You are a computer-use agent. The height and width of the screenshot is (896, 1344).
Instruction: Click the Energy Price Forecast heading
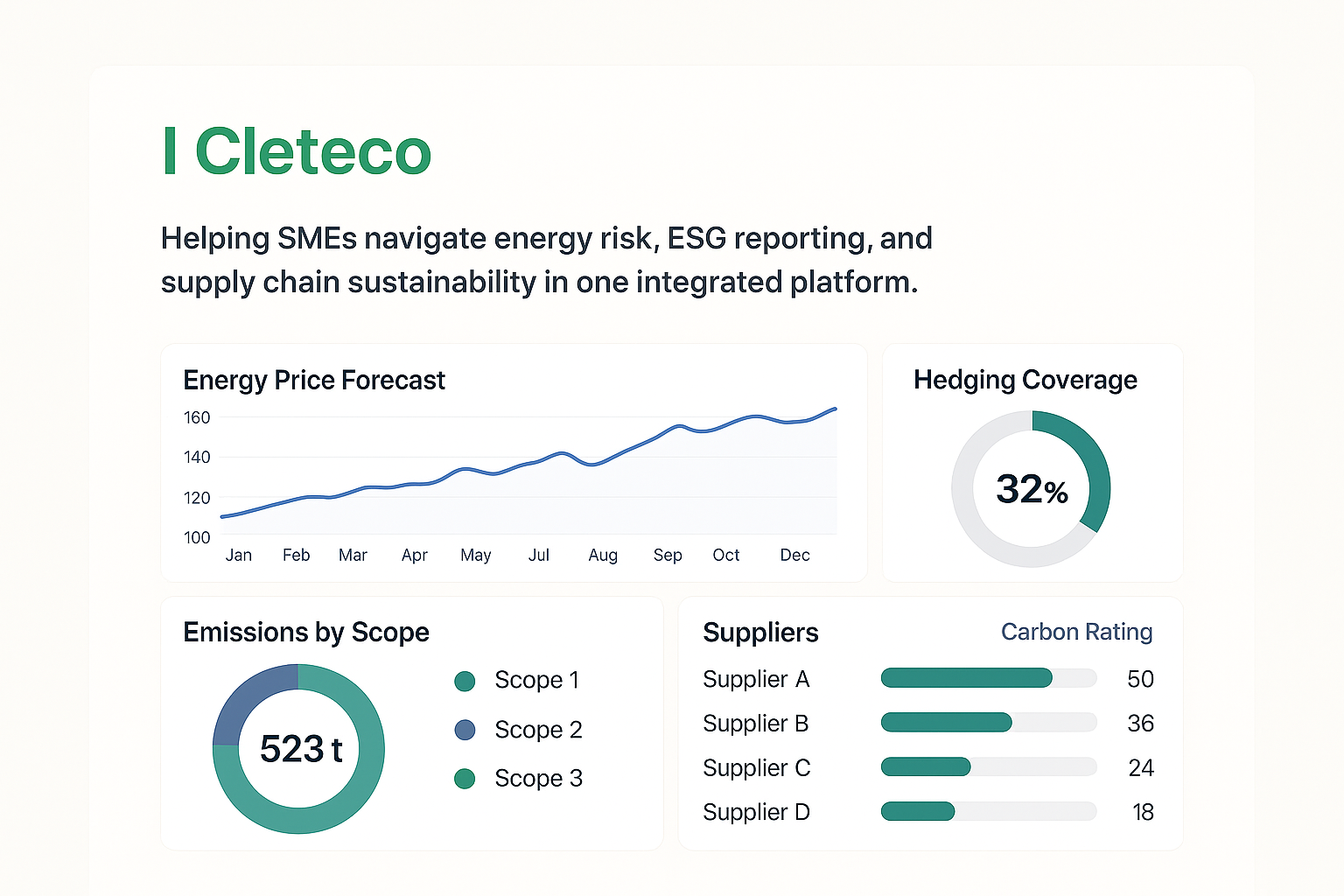(x=314, y=381)
